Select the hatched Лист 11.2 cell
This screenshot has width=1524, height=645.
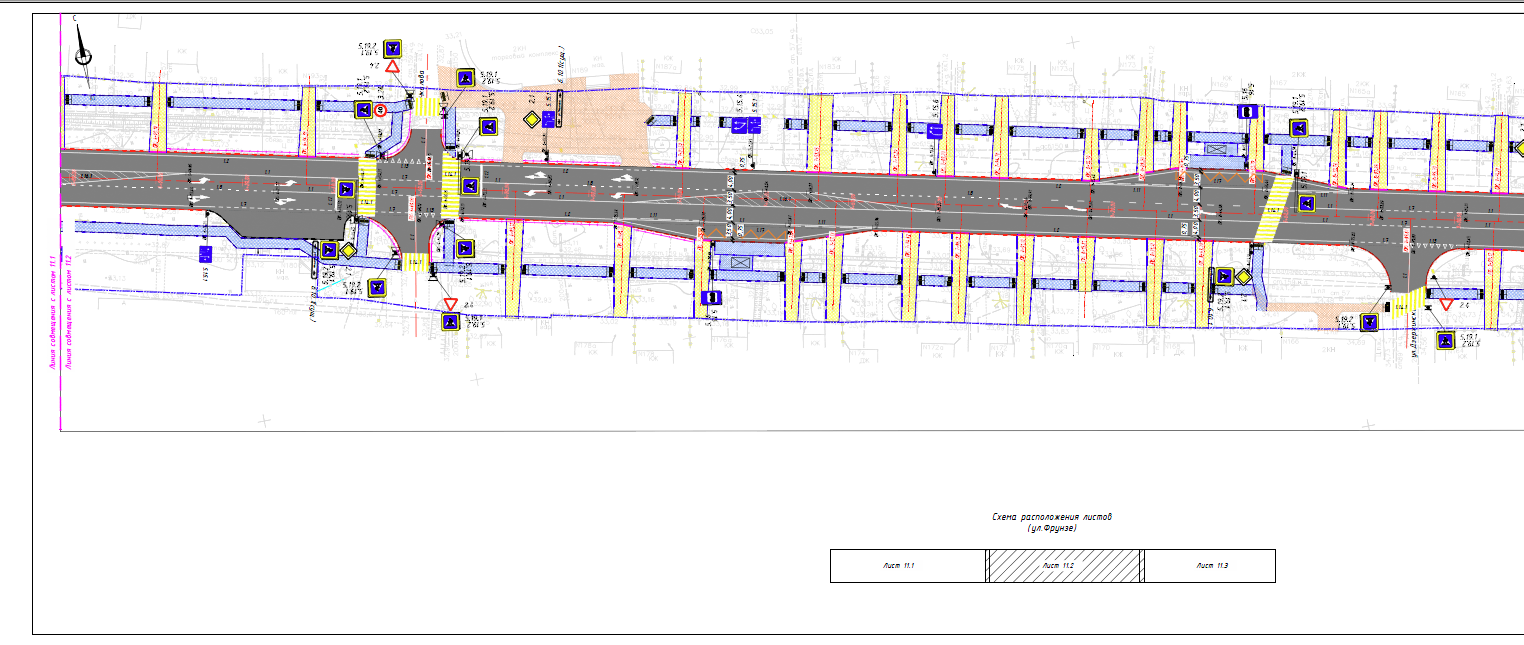(x=1065, y=566)
